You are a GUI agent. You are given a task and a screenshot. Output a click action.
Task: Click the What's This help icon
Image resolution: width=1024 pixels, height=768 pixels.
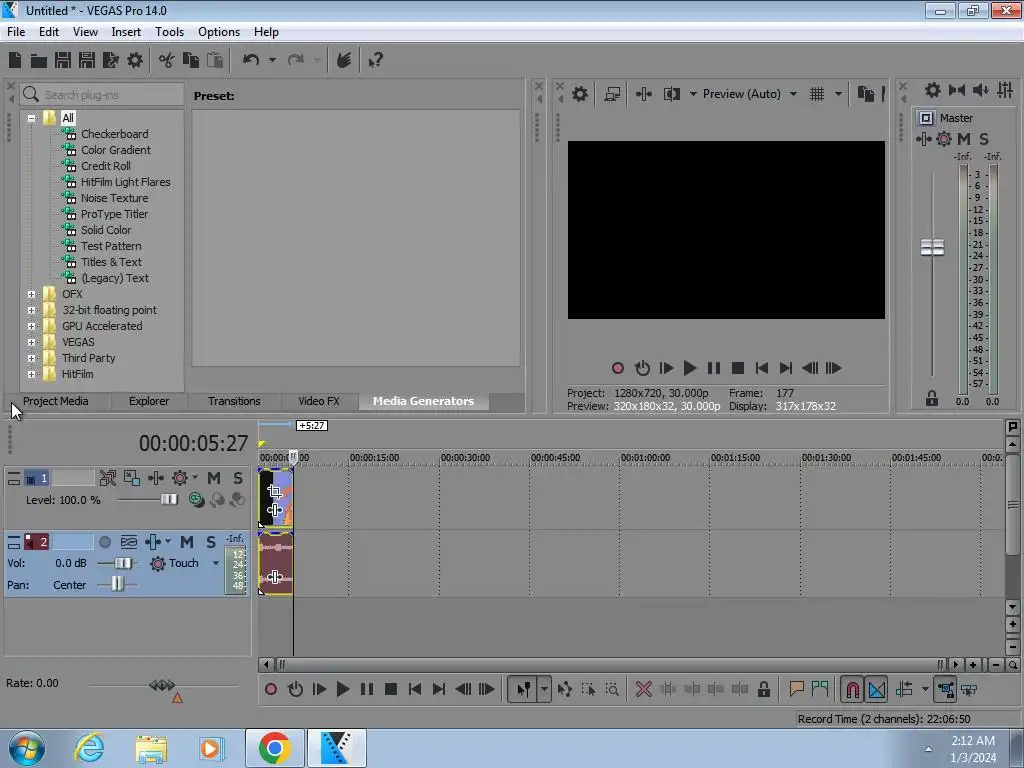(x=375, y=61)
